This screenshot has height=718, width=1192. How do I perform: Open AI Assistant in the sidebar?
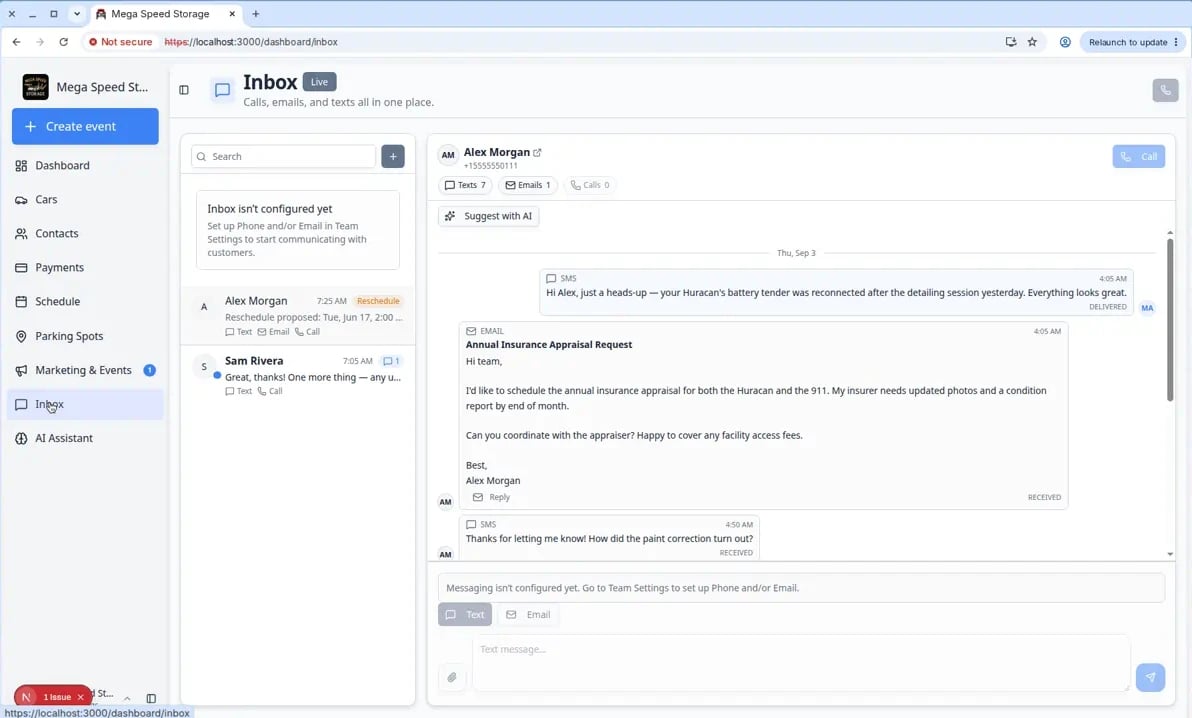[85, 438]
